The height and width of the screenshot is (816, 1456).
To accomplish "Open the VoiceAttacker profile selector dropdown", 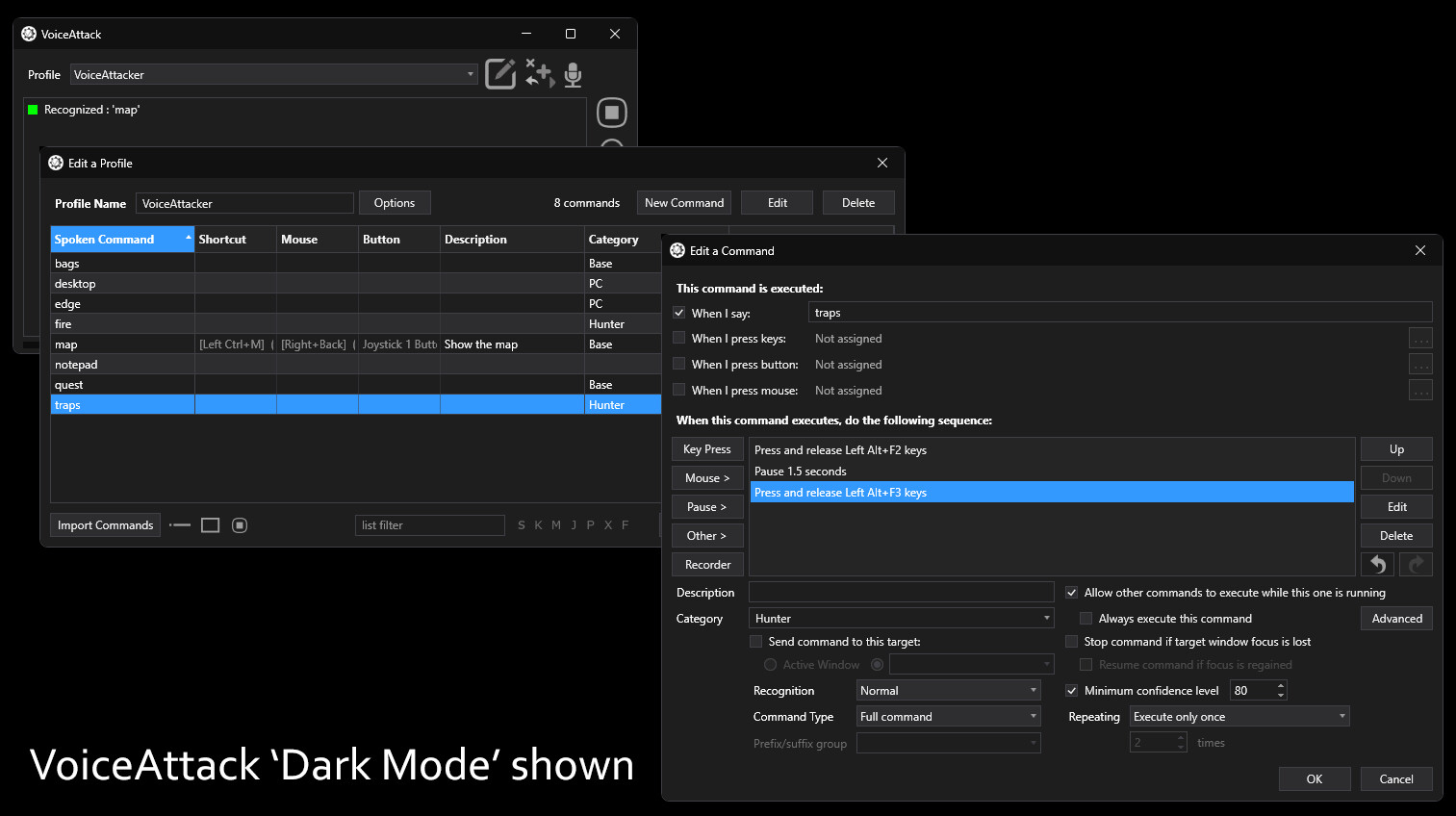I will (x=470, y=74).
